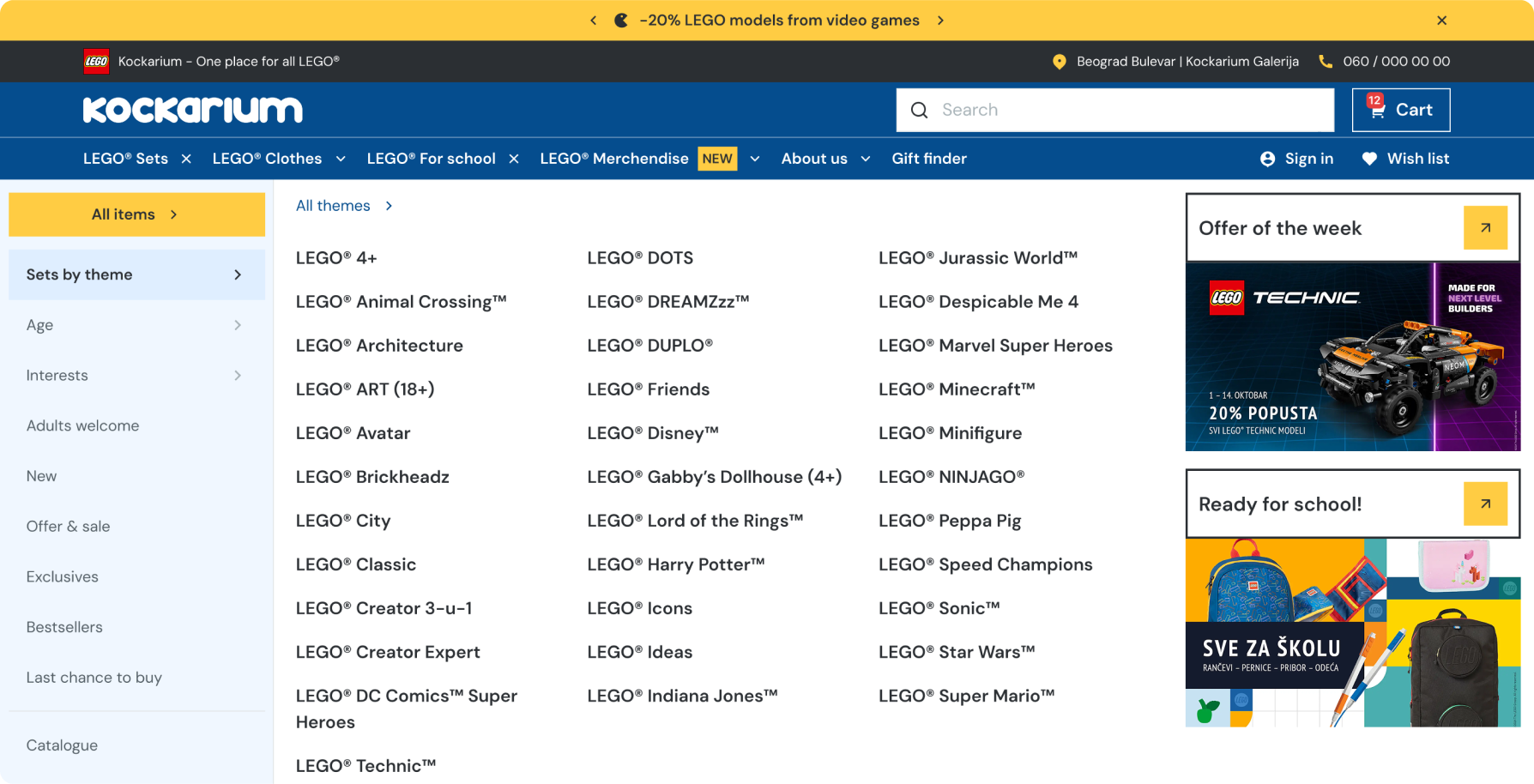Click into the Search input field
Viewport: 1534px width, 784px height.
pyautogui.click(x=1132, y=111)
